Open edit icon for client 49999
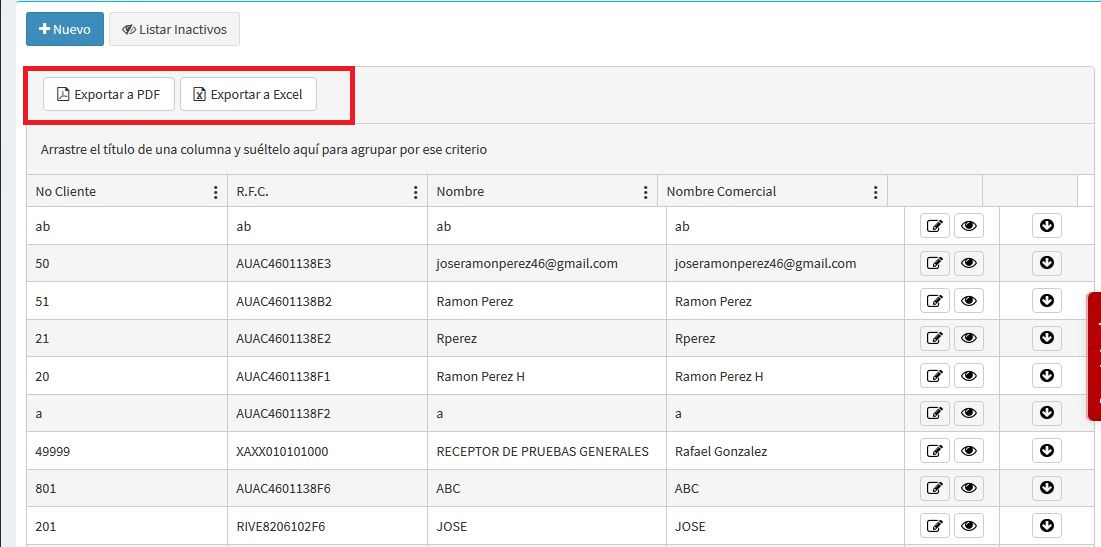 tap(934, 451)
